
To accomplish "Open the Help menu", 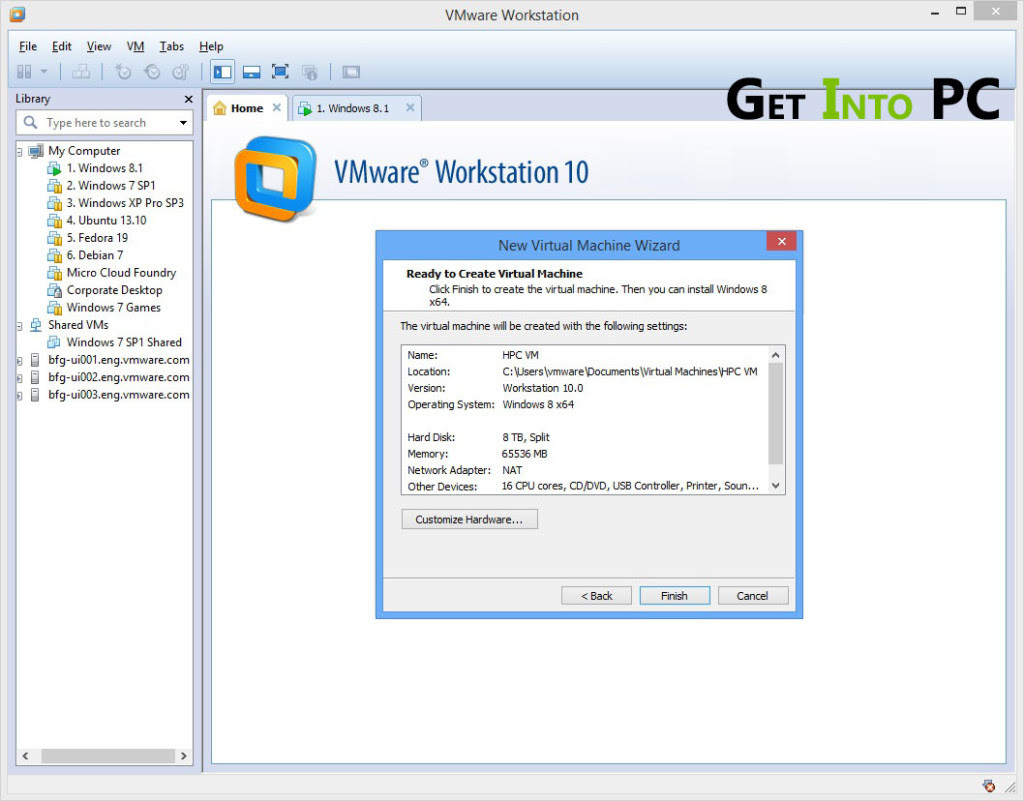I will [x=211, y=46].
